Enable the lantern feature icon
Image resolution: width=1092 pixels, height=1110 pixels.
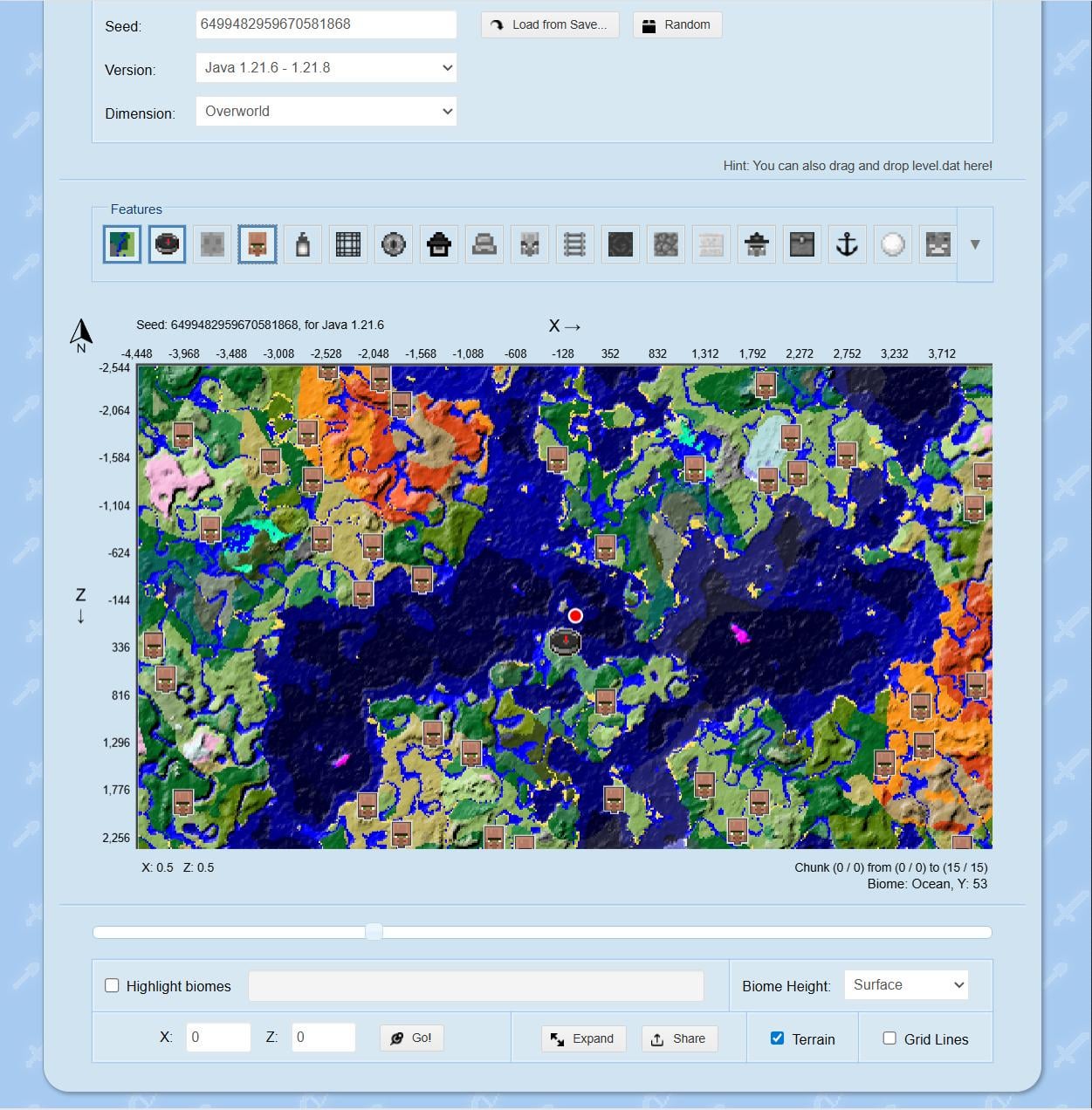303,244
